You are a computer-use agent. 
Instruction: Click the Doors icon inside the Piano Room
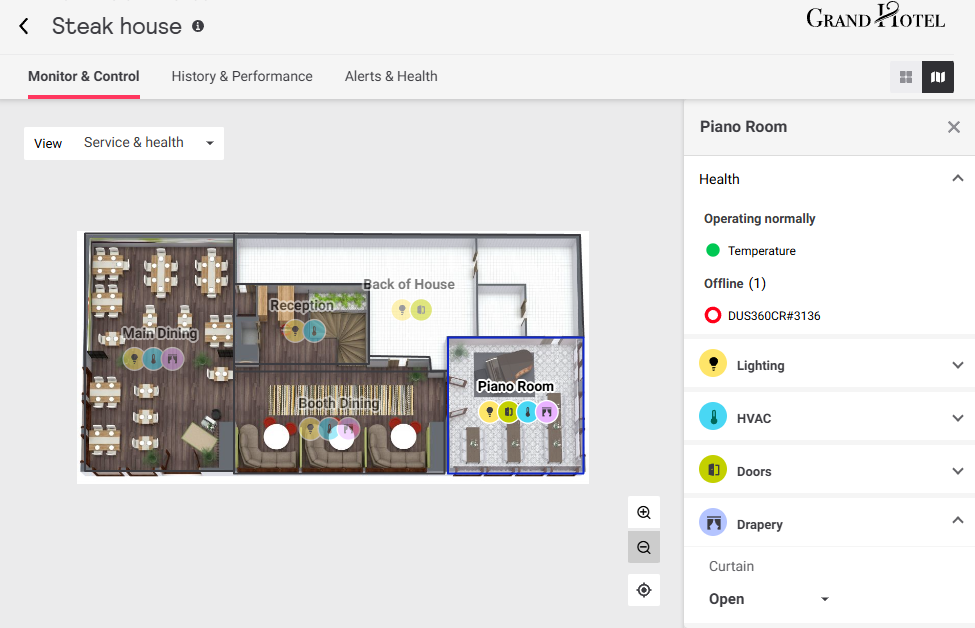pyautogui.click(x=508, y=411)
